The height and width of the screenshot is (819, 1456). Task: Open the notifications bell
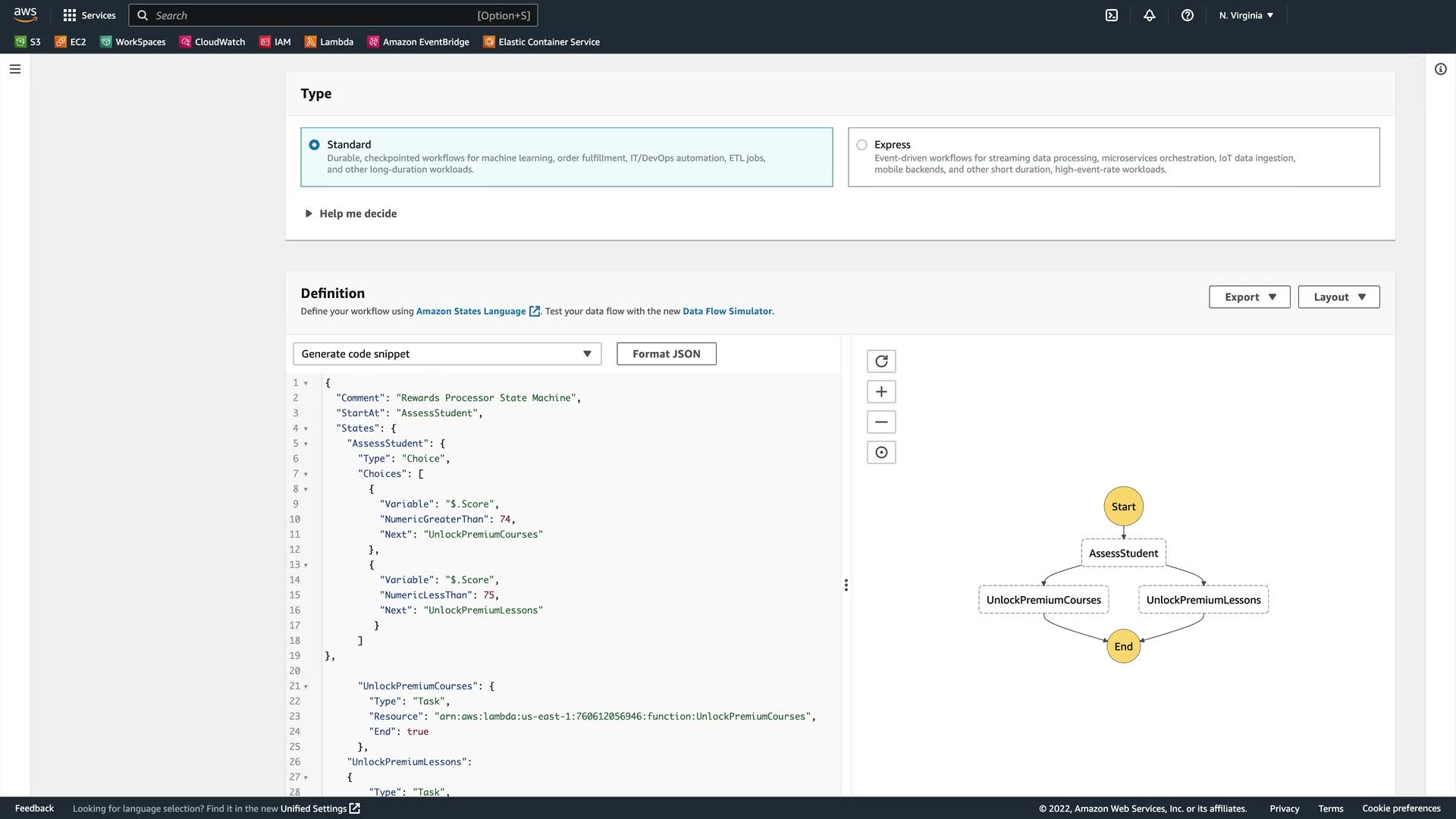(x=1150, y=15)
